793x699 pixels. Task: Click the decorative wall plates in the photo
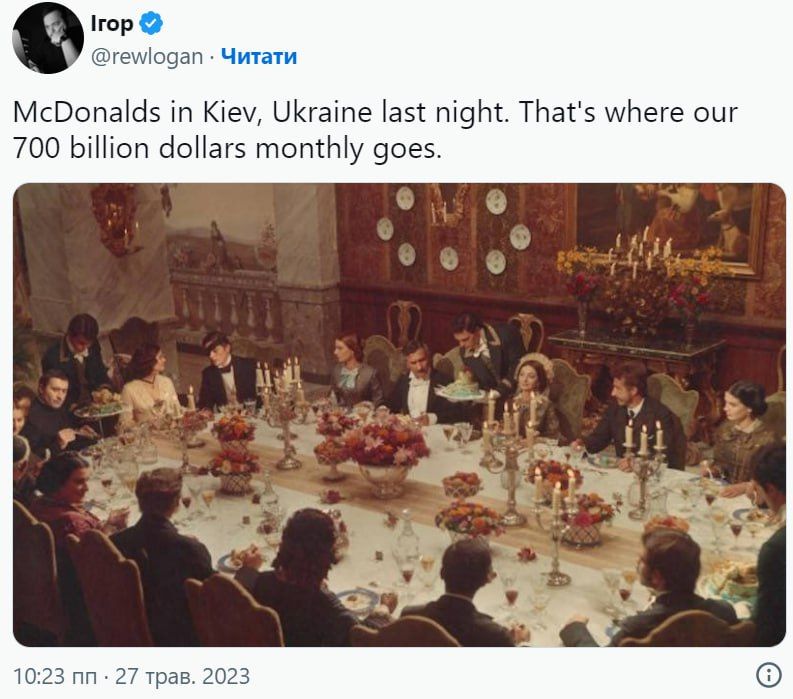pos(452,228)
